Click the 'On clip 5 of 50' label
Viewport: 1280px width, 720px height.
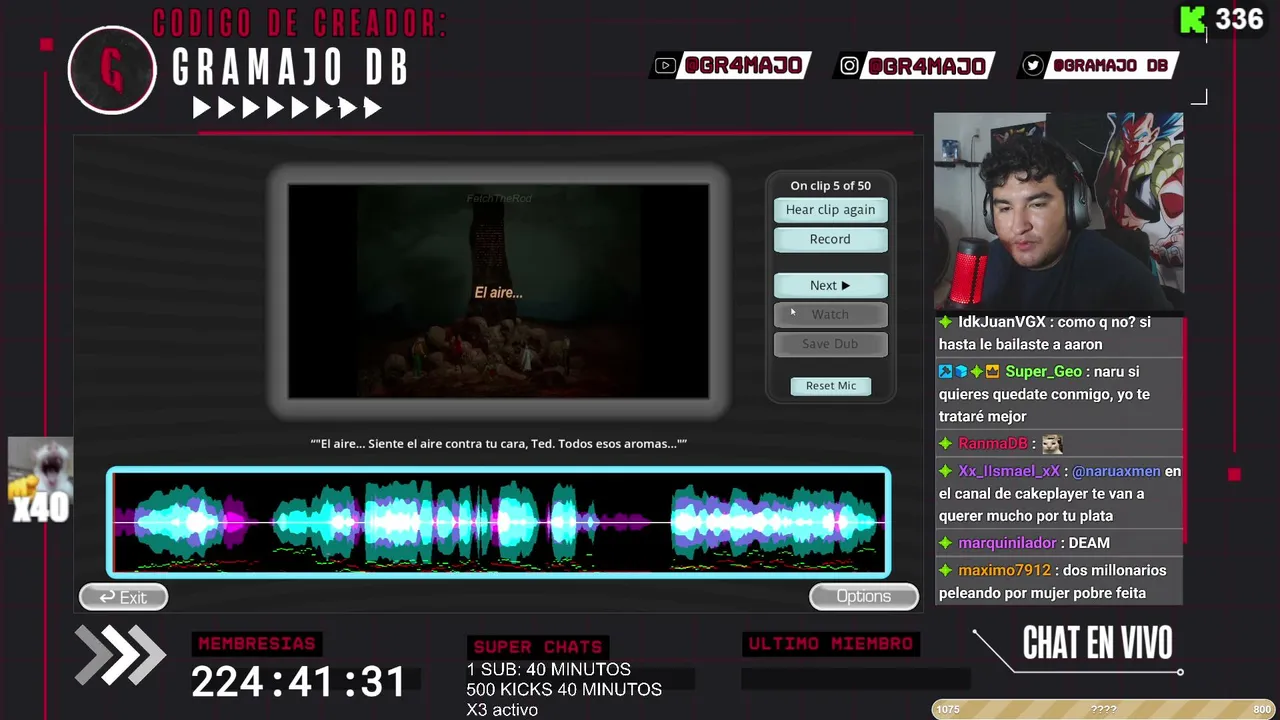pyautogui.click(x=830, y=185)
